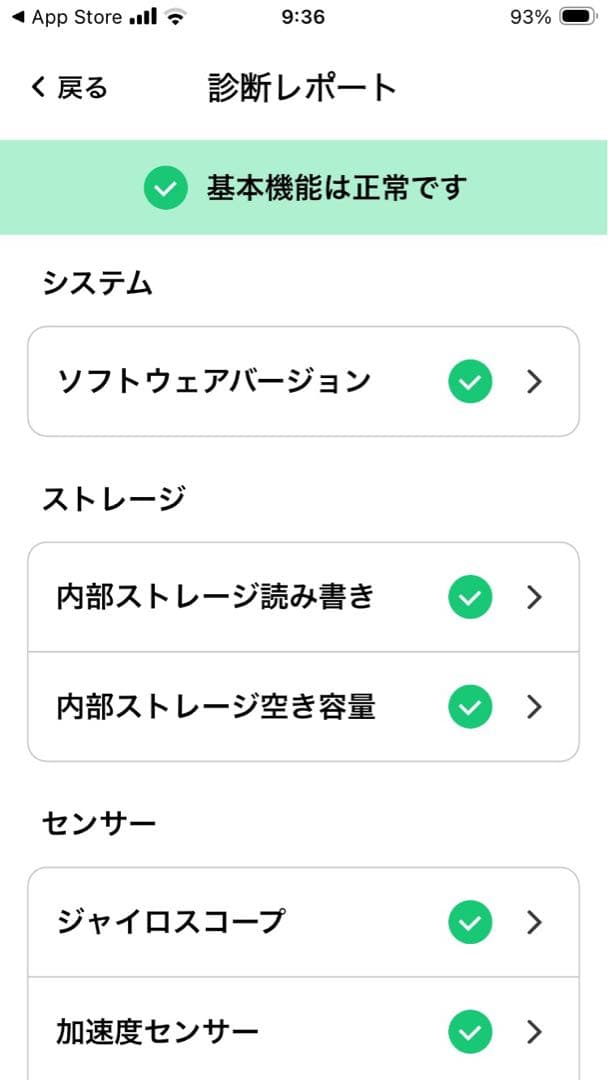Tap the check icon next to 加速度センサー
Image resolution: width=608 pixels, height=1080 pixels.
point(469,1029)
